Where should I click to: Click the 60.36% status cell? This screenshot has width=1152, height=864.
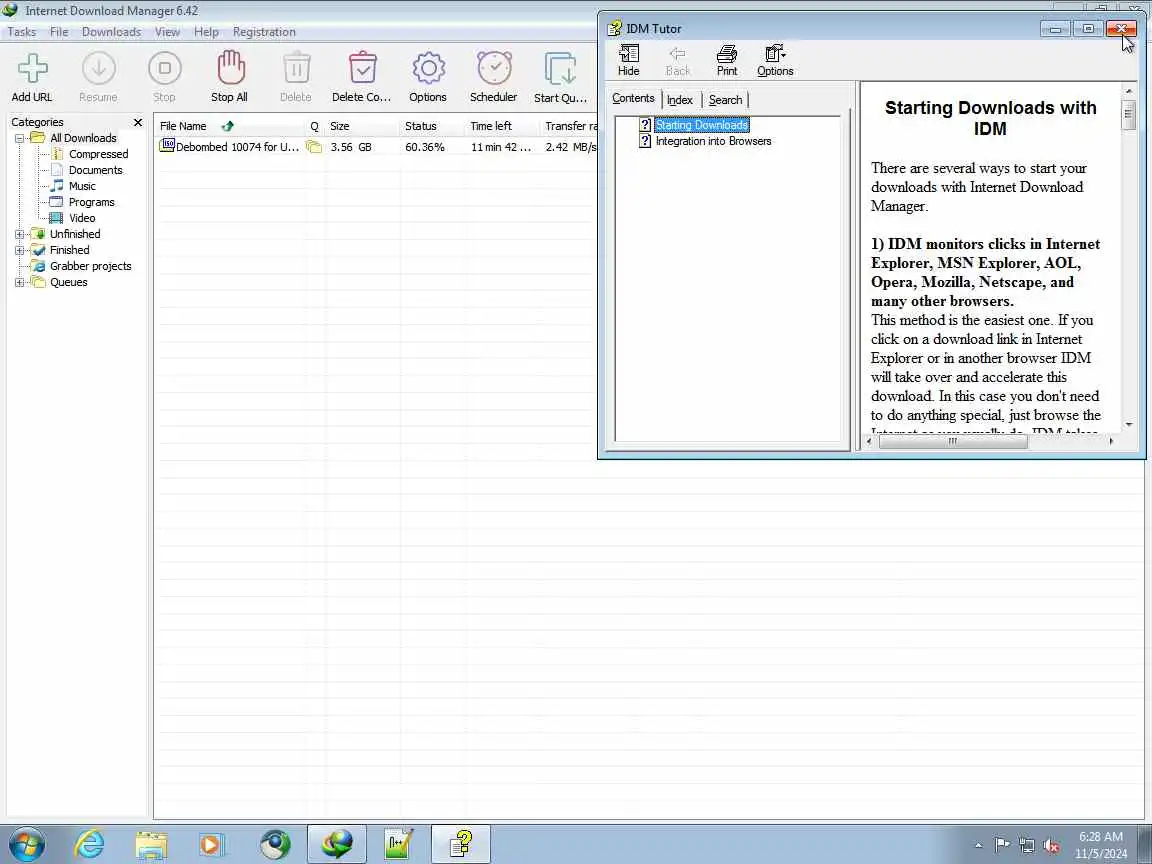click(x=425, y=147)
